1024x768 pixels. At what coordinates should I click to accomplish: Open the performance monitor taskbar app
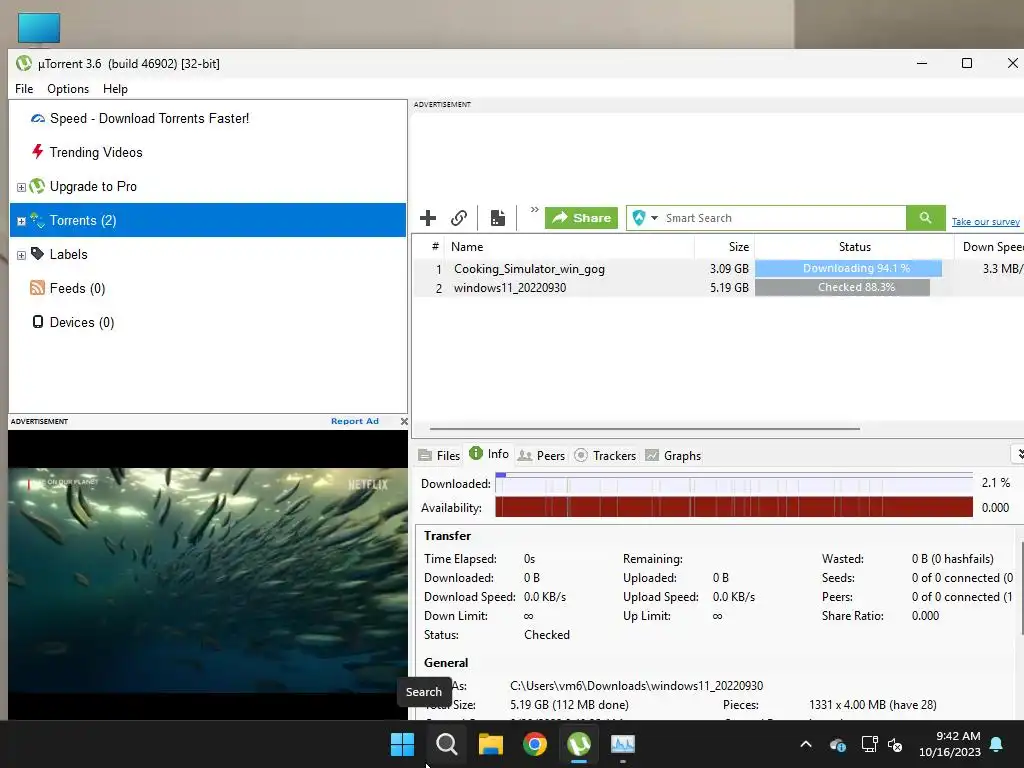[x=623, y=744]
